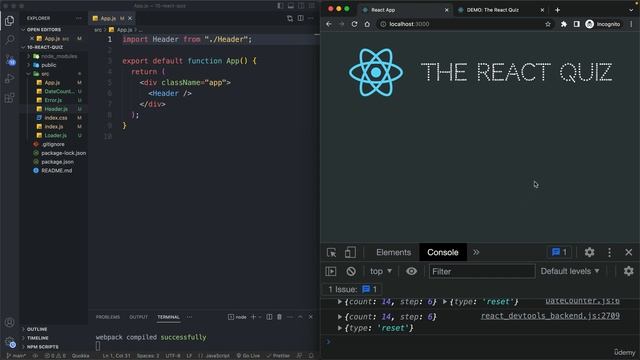Viewport: 640px width, 360px height.
Task: Select the TERMINAL panel tab
Action: [169, 317]
